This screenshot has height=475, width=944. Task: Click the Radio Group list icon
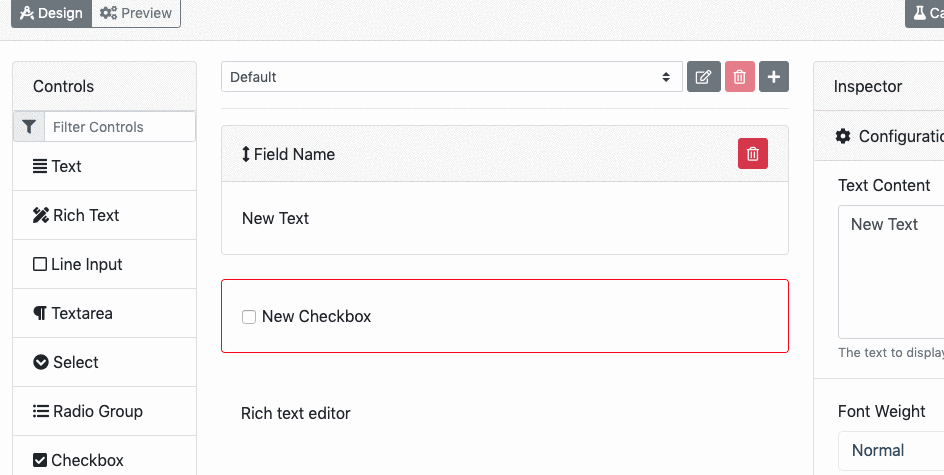pyautogui.click(x=41, y=411)
